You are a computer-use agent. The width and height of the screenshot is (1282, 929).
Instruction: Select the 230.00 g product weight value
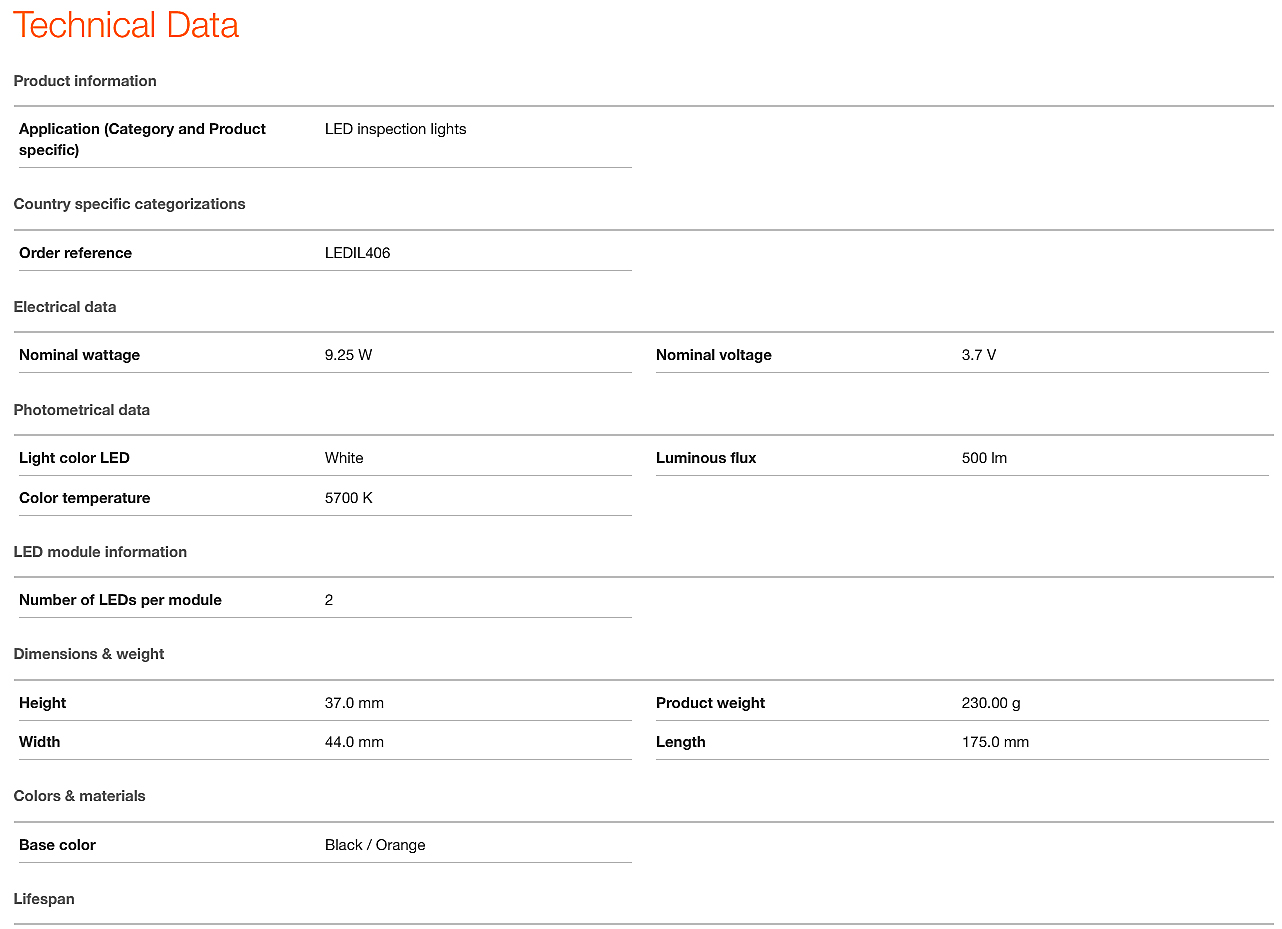click(x=991, y=703)
